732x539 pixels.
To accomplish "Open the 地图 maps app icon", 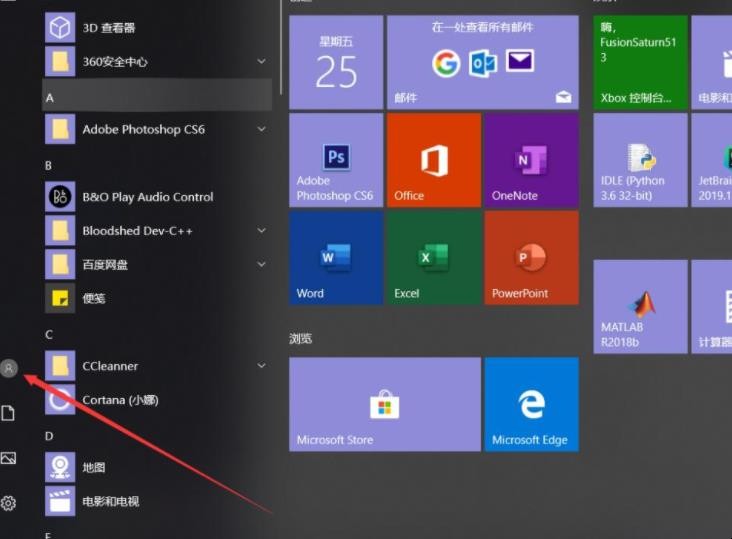I will pos(60,467).
